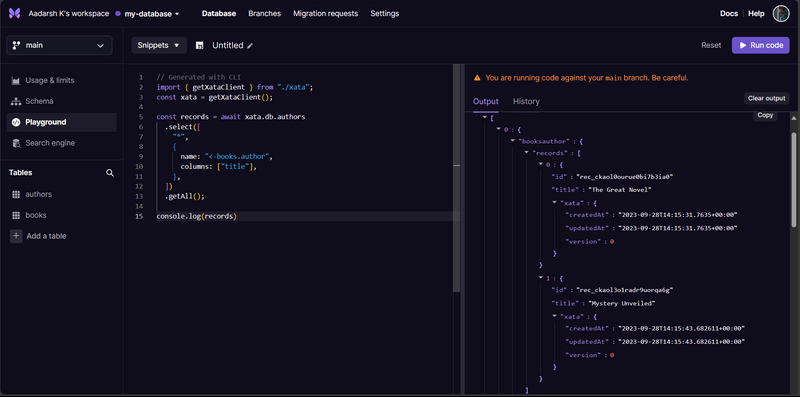The width and height of the screenshot is (800, 397).
Task: Collapse the root array arrow in output
Action: [x=484, y=118]
